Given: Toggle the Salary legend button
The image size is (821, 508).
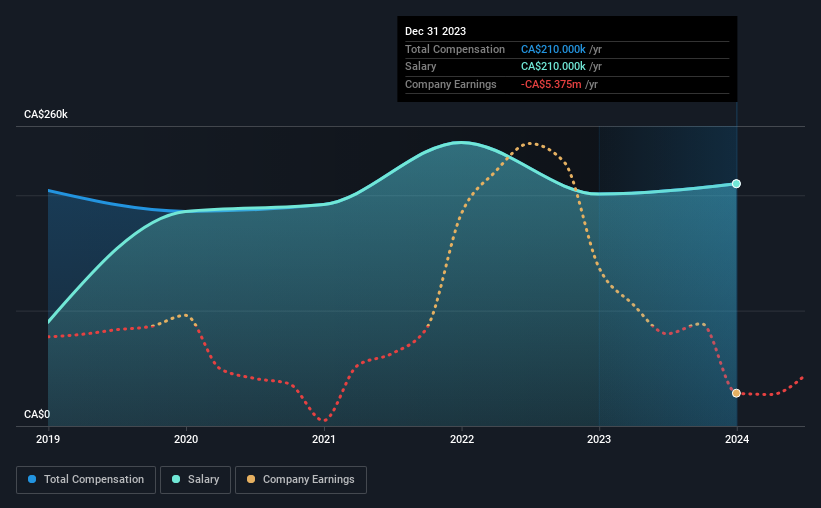Looking at the screenshot, I should coord(195,480).
